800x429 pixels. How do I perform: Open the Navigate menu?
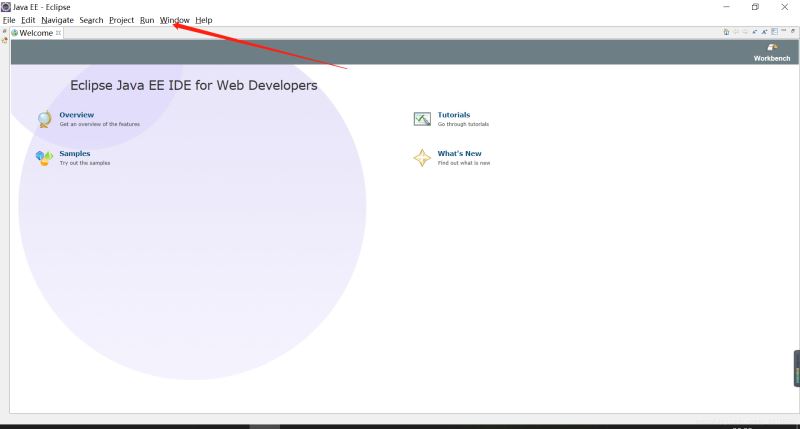[57, 20]
